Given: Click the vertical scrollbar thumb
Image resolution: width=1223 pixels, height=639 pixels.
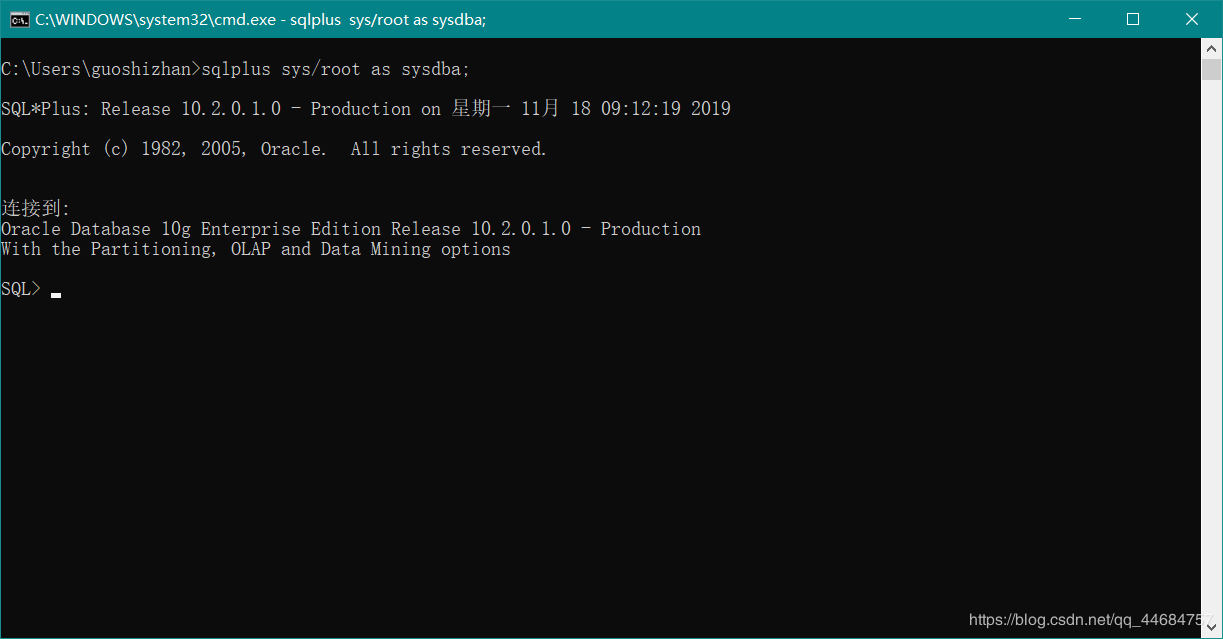Looking at the screenshot, I should tap(1211, 69).
